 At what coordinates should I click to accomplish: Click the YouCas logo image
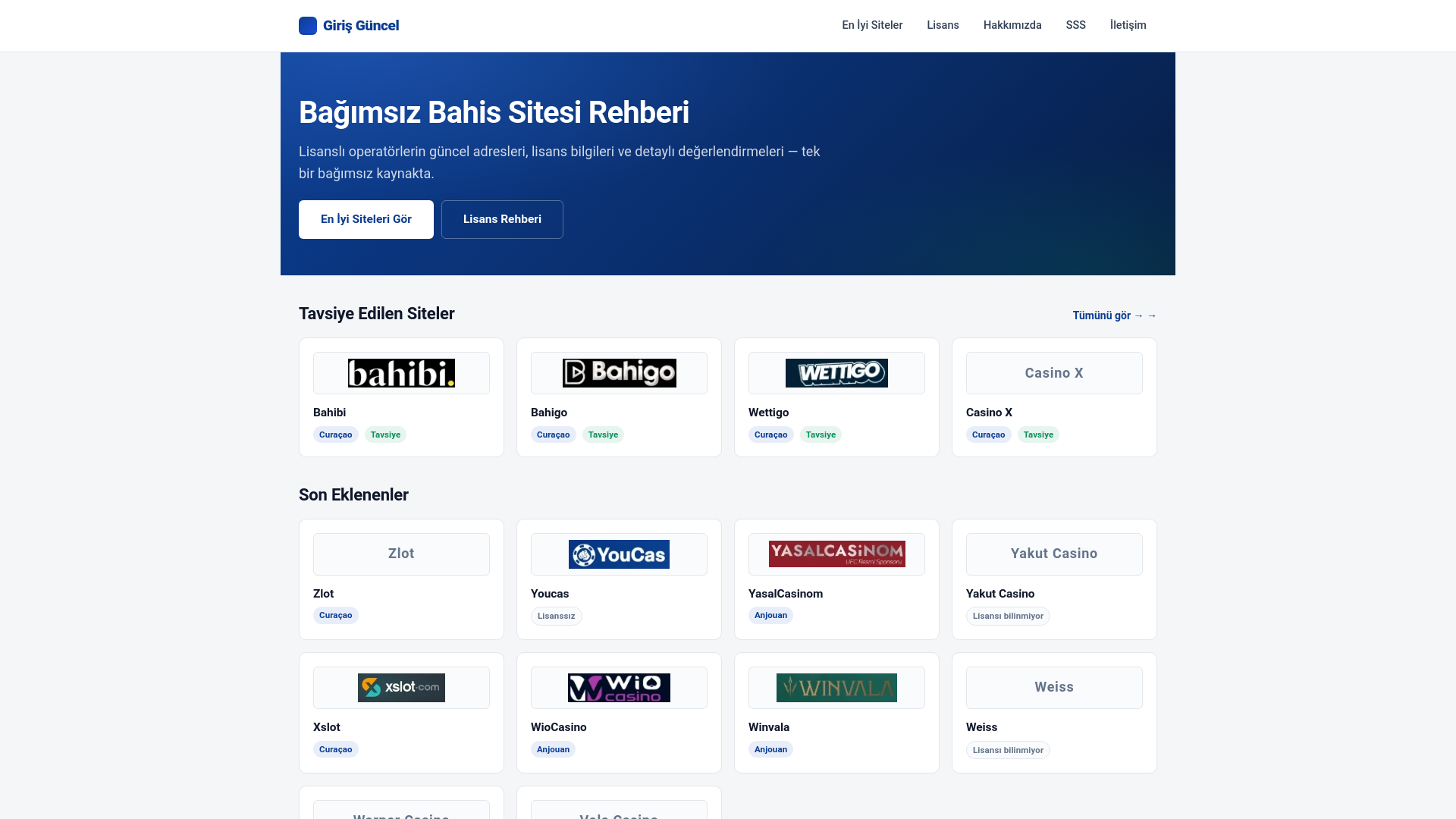619,554
